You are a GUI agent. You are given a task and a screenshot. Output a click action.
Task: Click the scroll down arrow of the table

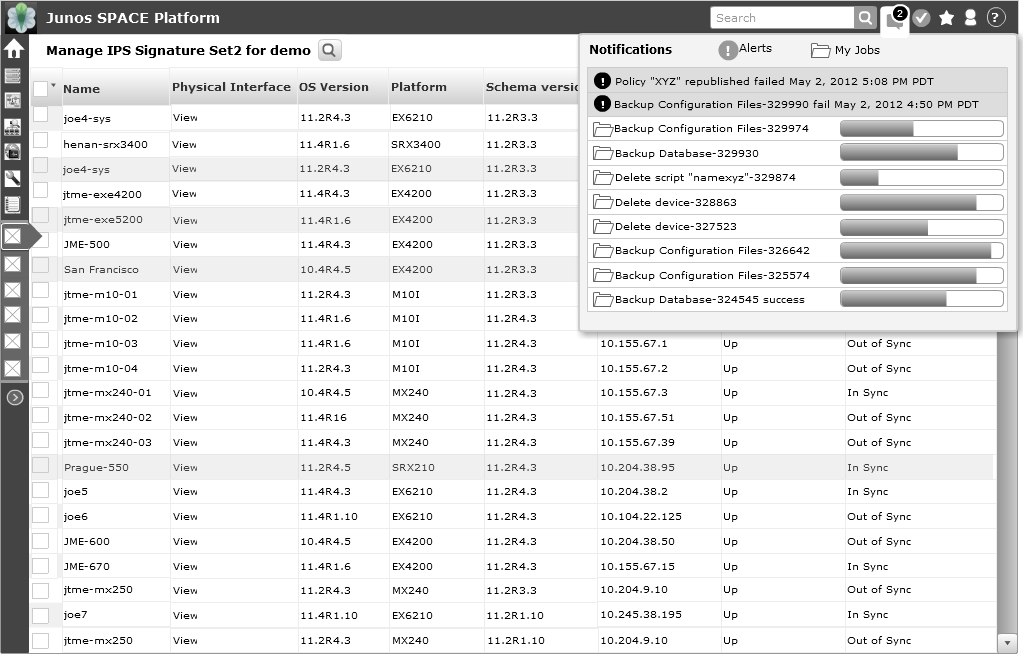pos(1008,643)
